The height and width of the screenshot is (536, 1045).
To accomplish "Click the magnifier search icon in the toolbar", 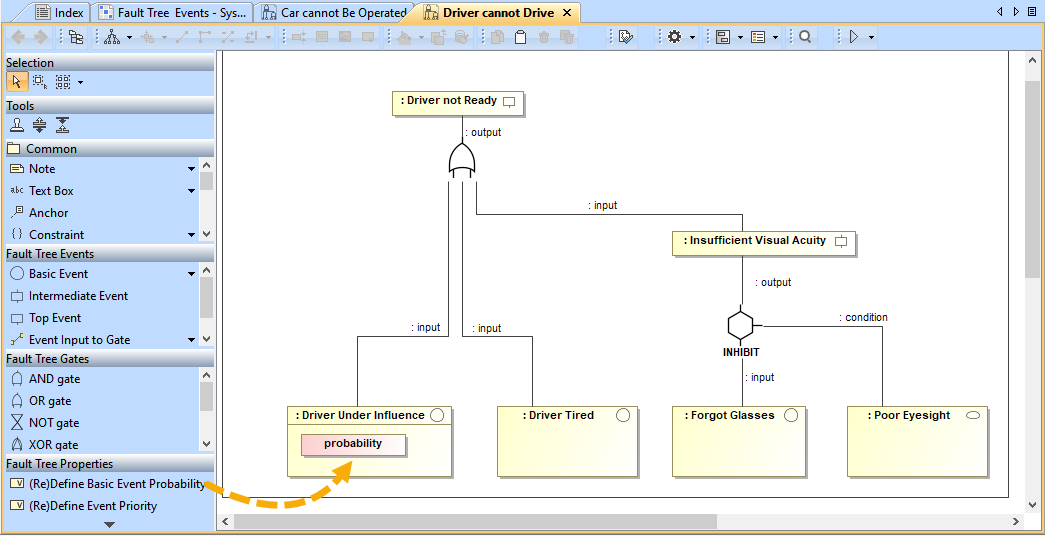I will (804, 37).
